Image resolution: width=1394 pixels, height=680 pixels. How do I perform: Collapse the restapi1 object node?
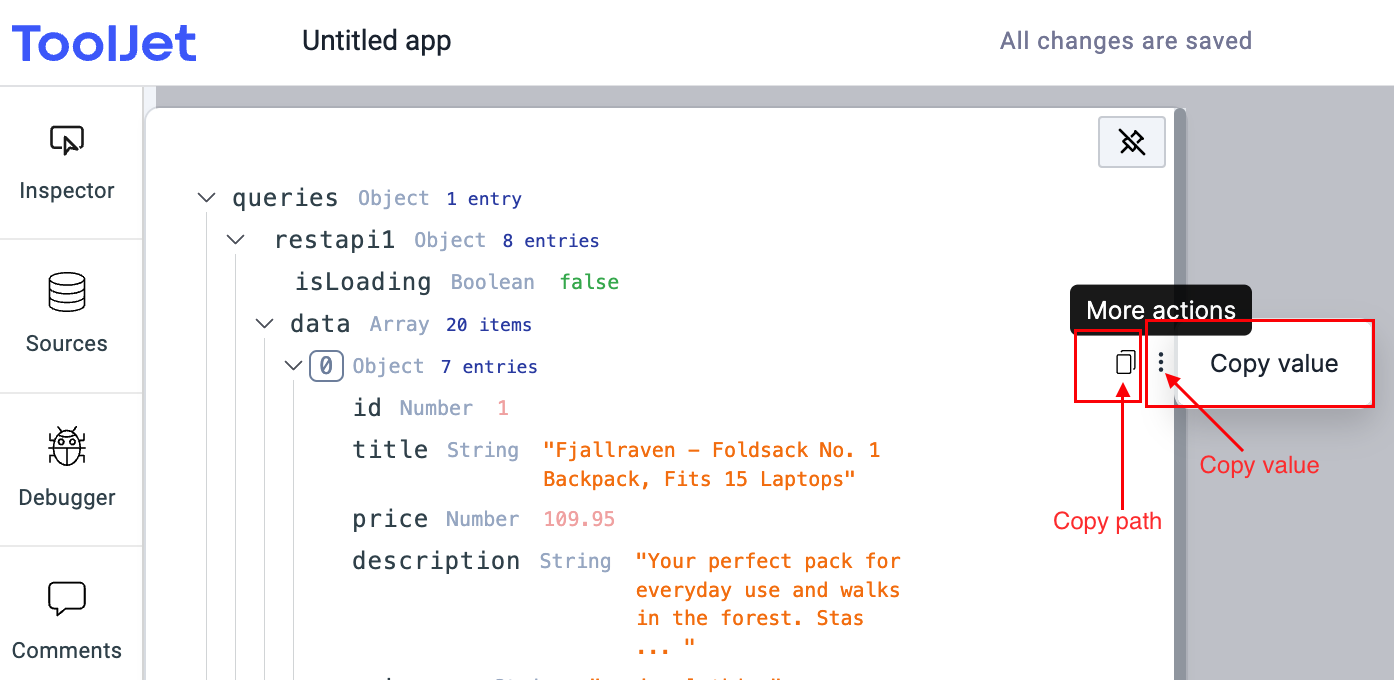click(x=236, y=240)
